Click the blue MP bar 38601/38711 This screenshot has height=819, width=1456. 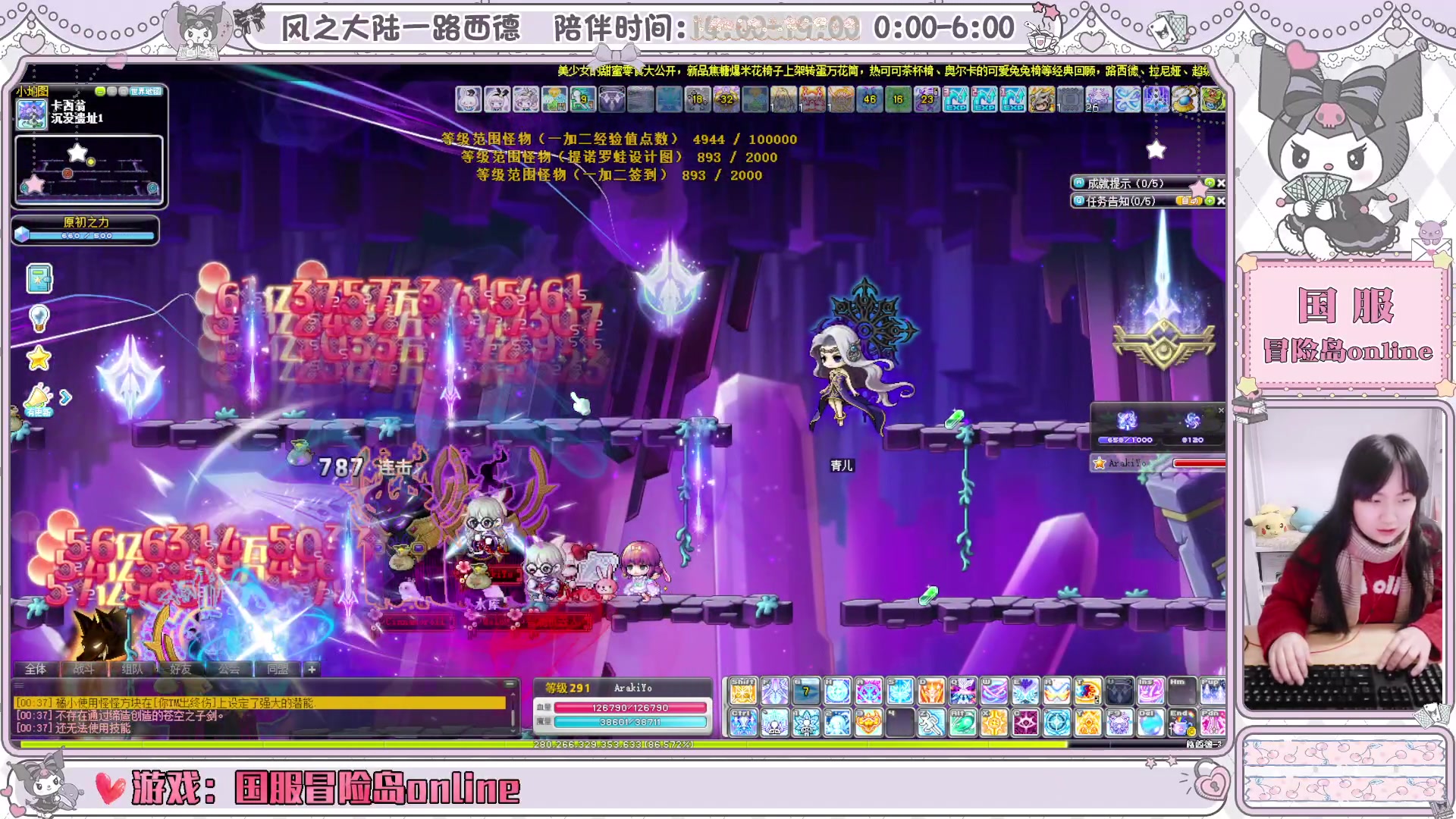[x=630, y=722]
